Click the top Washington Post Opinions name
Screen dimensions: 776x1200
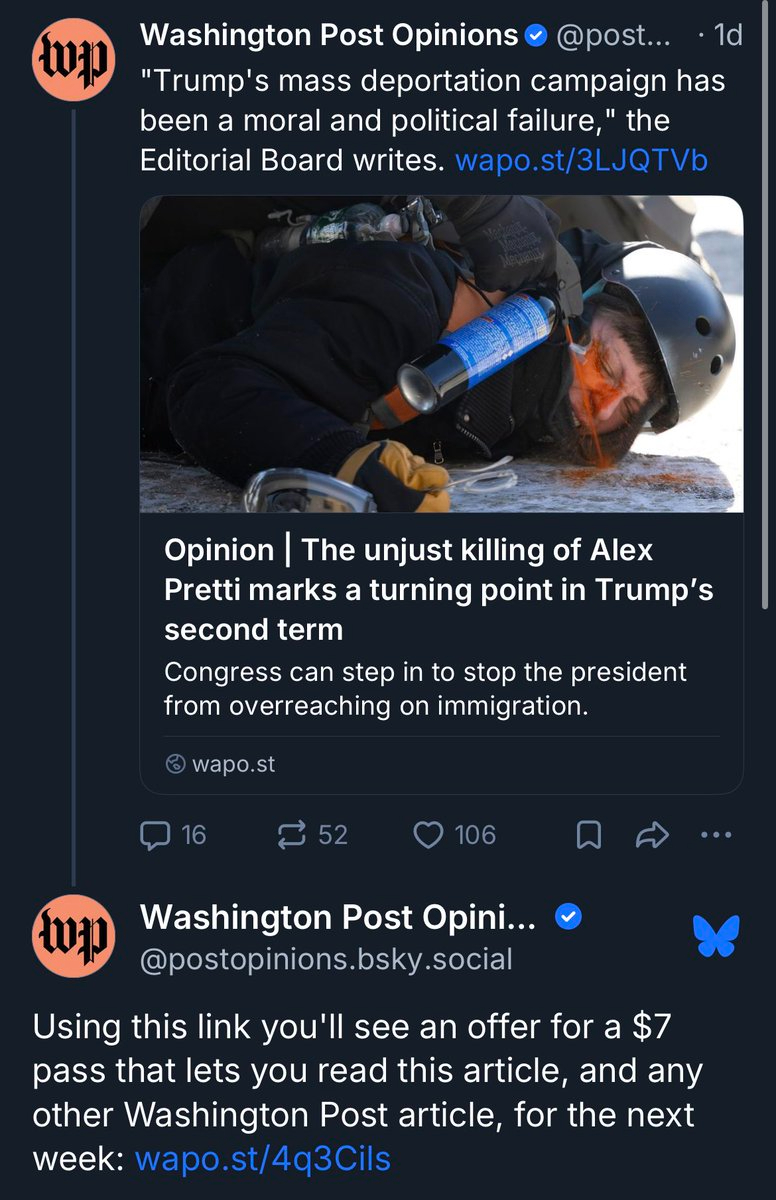coord(329,36)
